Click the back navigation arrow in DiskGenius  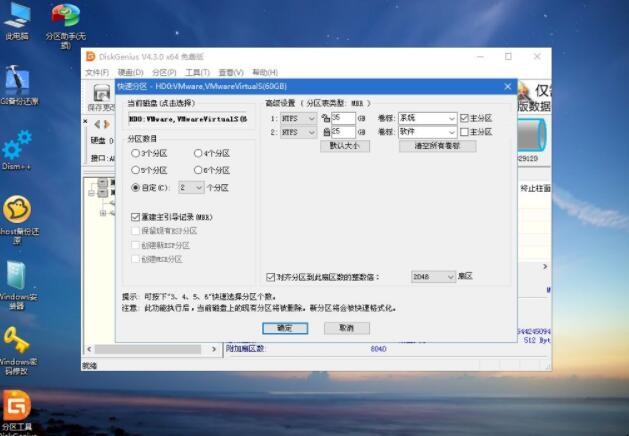coord(97,124)
